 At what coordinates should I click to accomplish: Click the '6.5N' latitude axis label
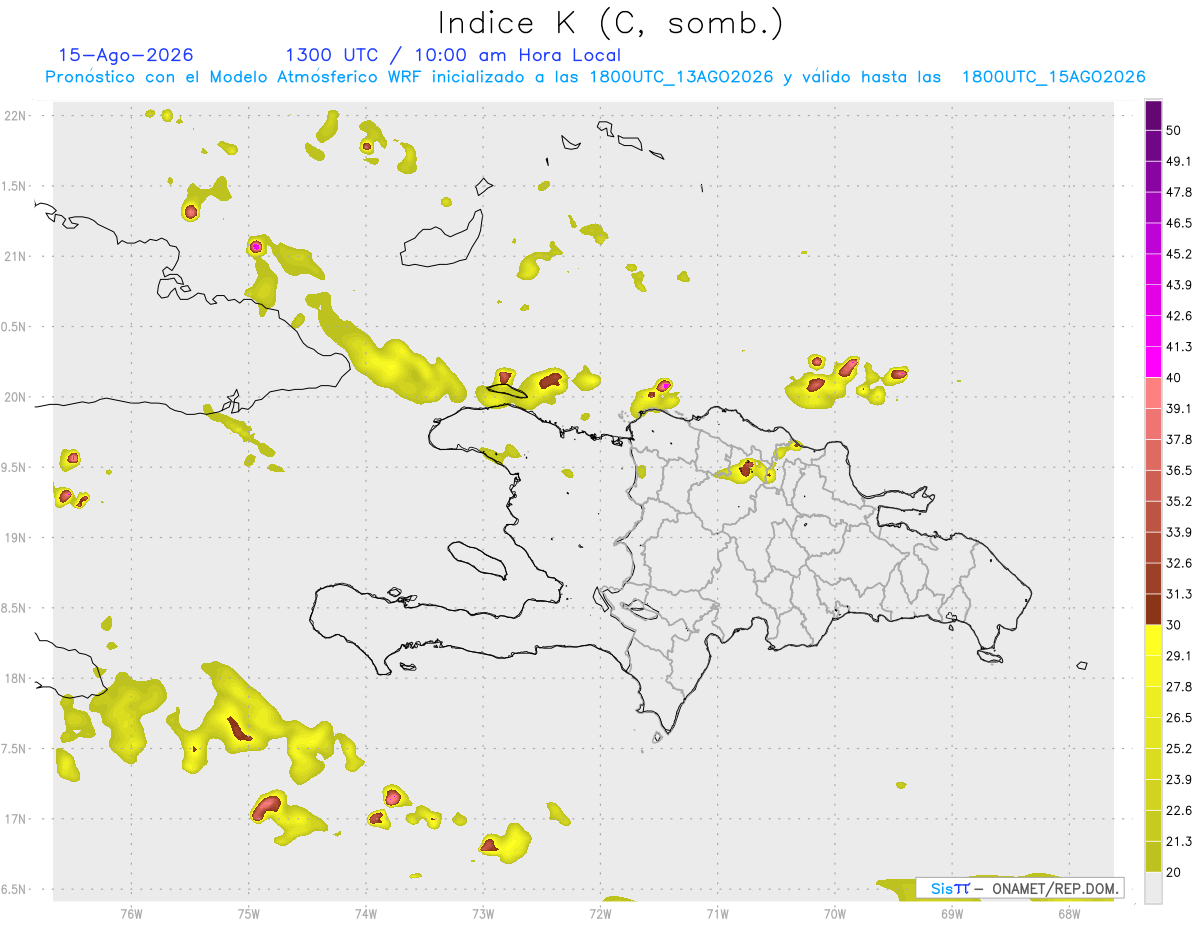tap(15, 889)
